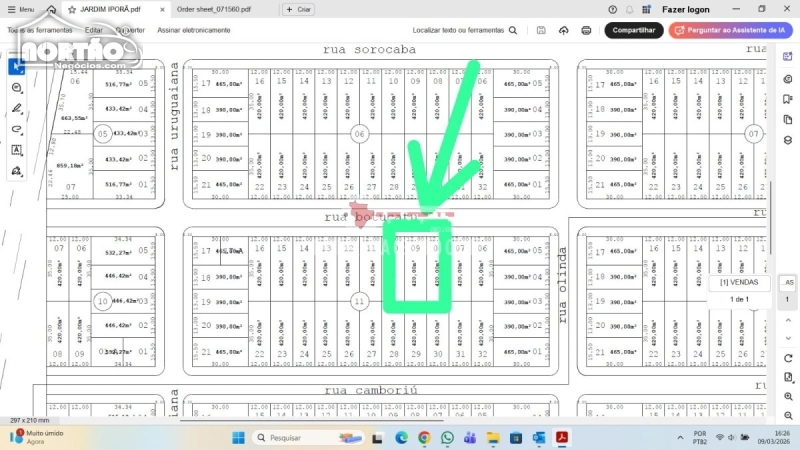
Task: Open the layers panel icon
Action: click(x=787, y=140)
